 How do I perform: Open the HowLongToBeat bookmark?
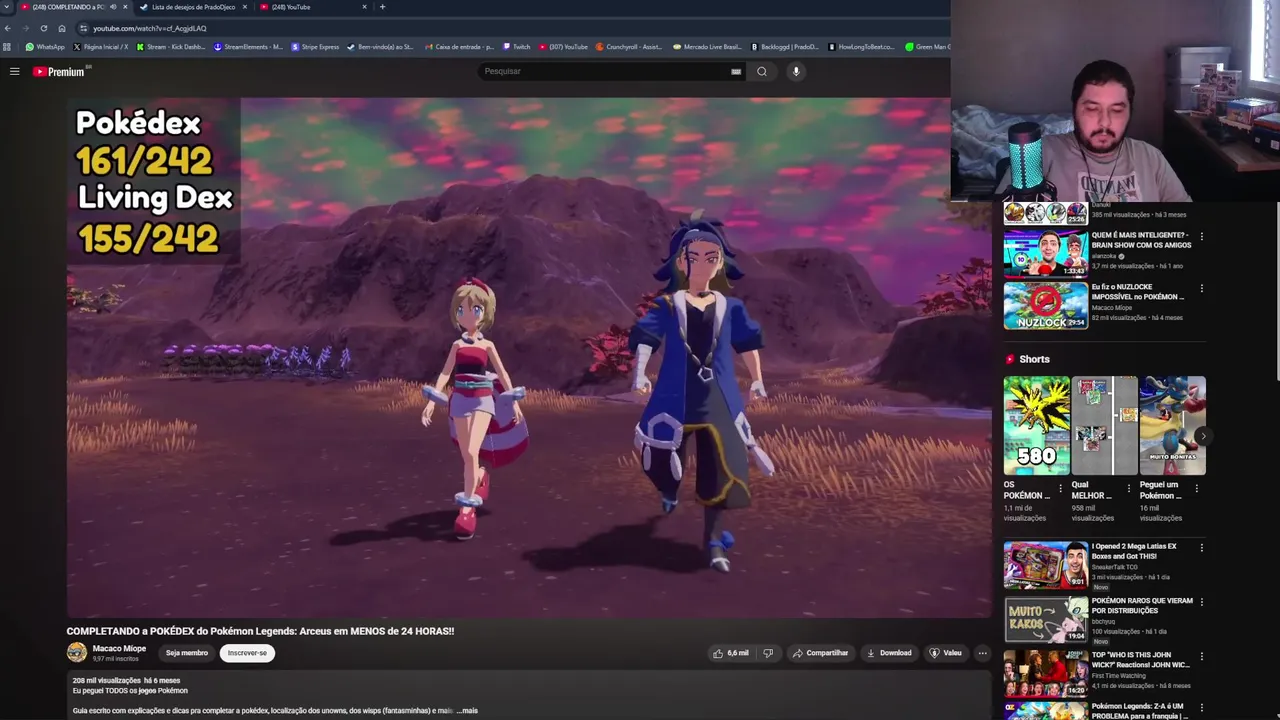tap(862, 47)
